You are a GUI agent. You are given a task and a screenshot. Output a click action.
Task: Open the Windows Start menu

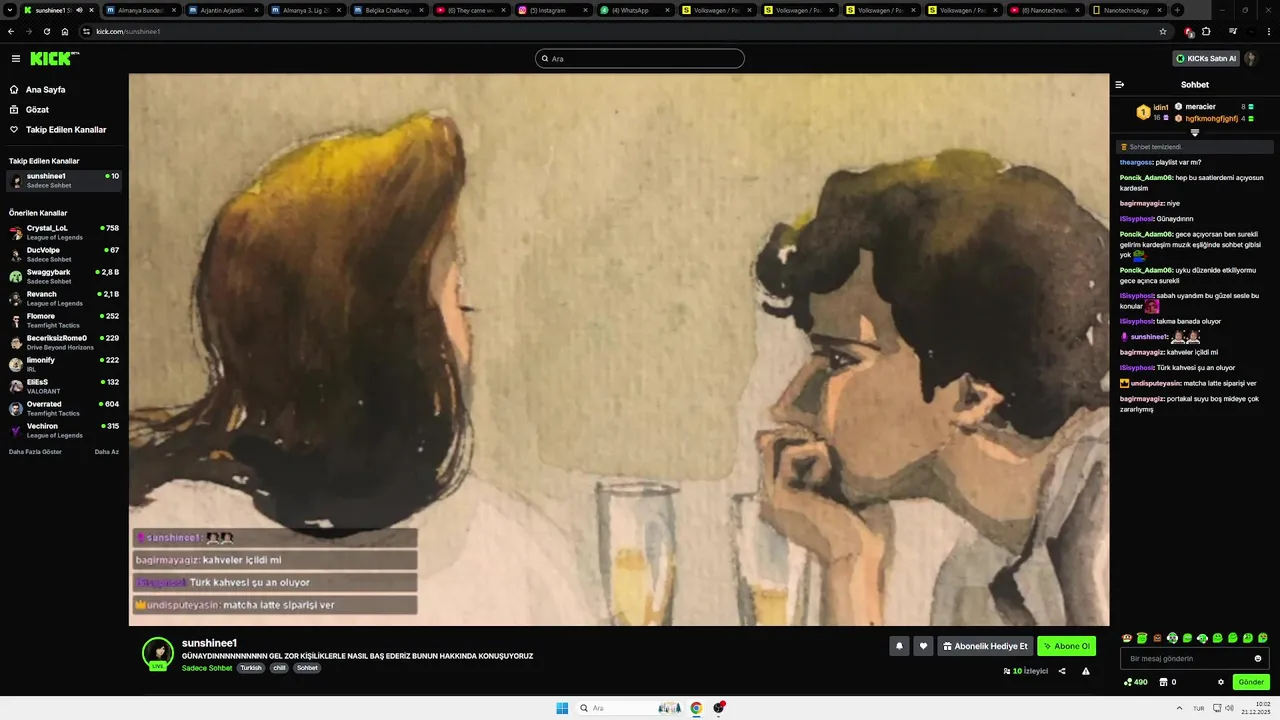click(562, 708)
